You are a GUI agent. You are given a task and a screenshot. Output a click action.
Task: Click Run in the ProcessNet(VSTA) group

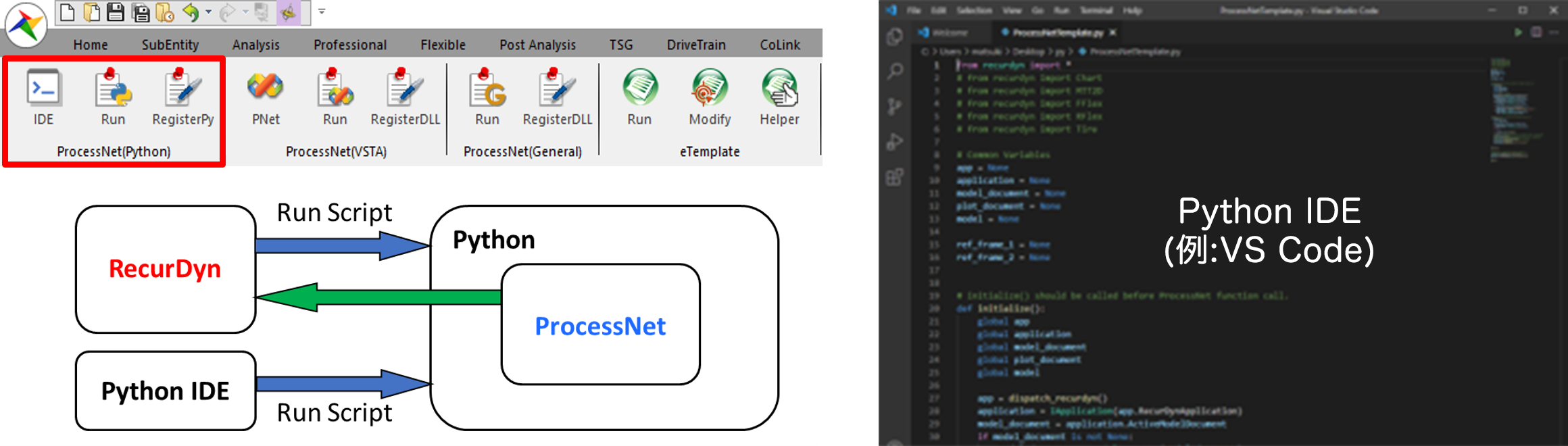335,97
